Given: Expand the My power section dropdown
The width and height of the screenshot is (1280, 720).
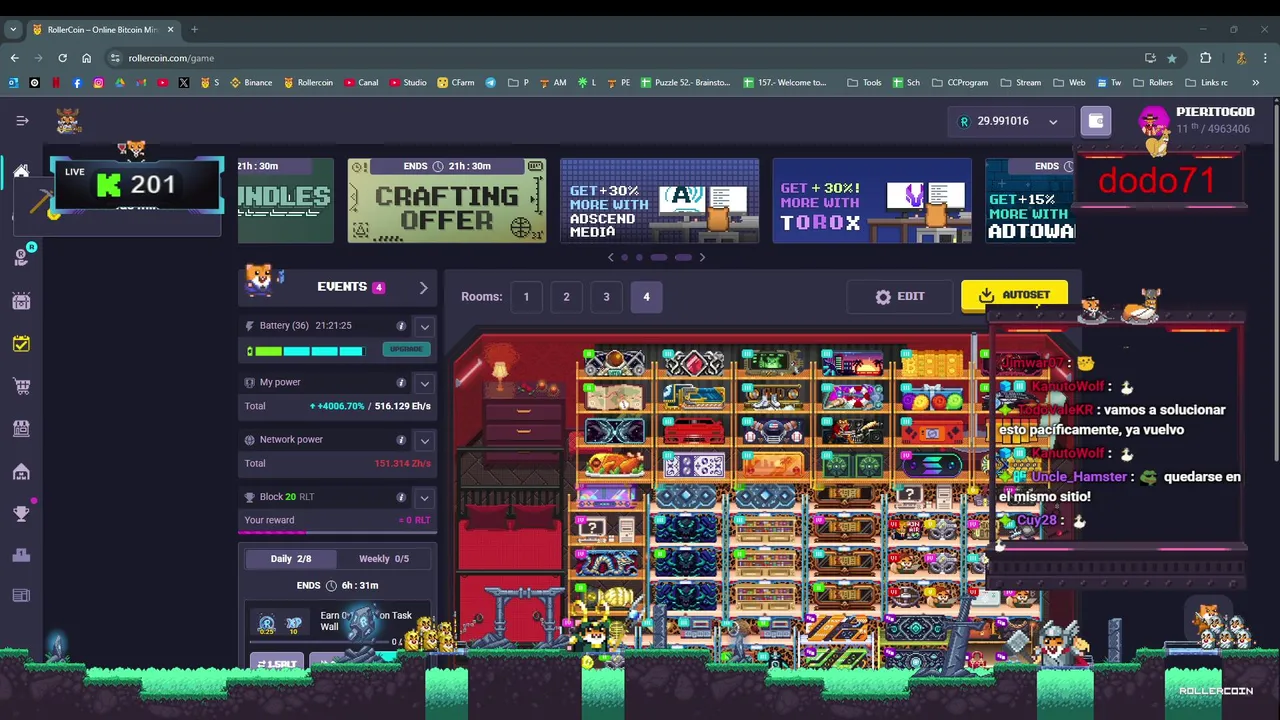Looking at the screenshot, I should pyautogui.click(x=425, y=383).
